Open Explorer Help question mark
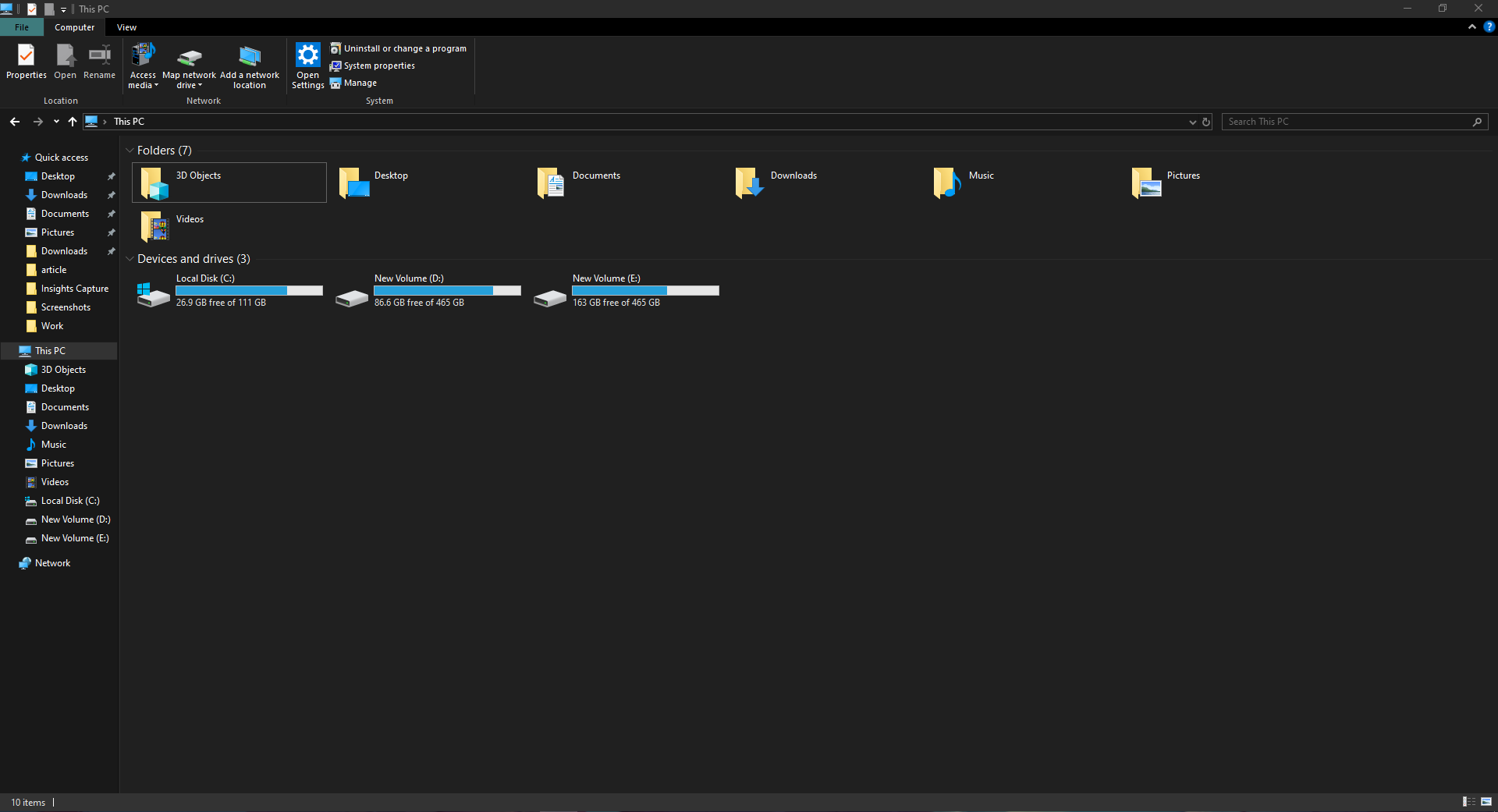Screen dimensions: 1498x812 click(x=1489, y=27)
